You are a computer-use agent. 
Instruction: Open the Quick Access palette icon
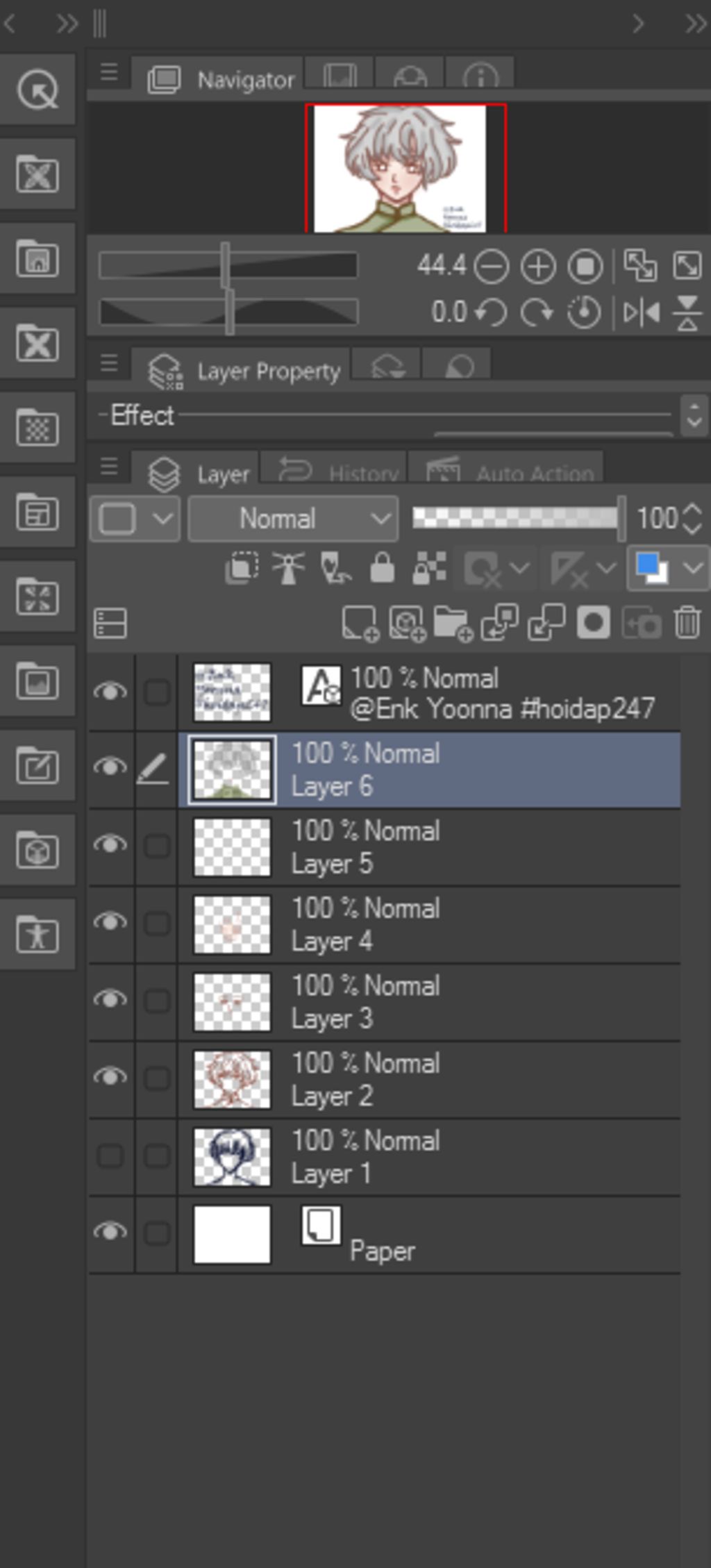[x=37, y=90]
